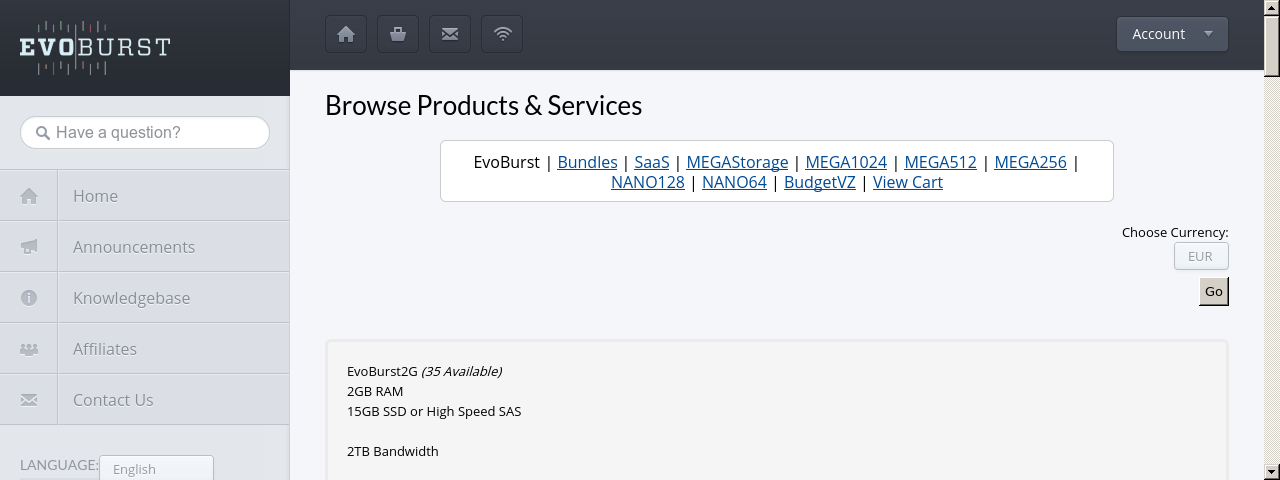
Task: Open the English language dropdown
Action: pos(156,468)
